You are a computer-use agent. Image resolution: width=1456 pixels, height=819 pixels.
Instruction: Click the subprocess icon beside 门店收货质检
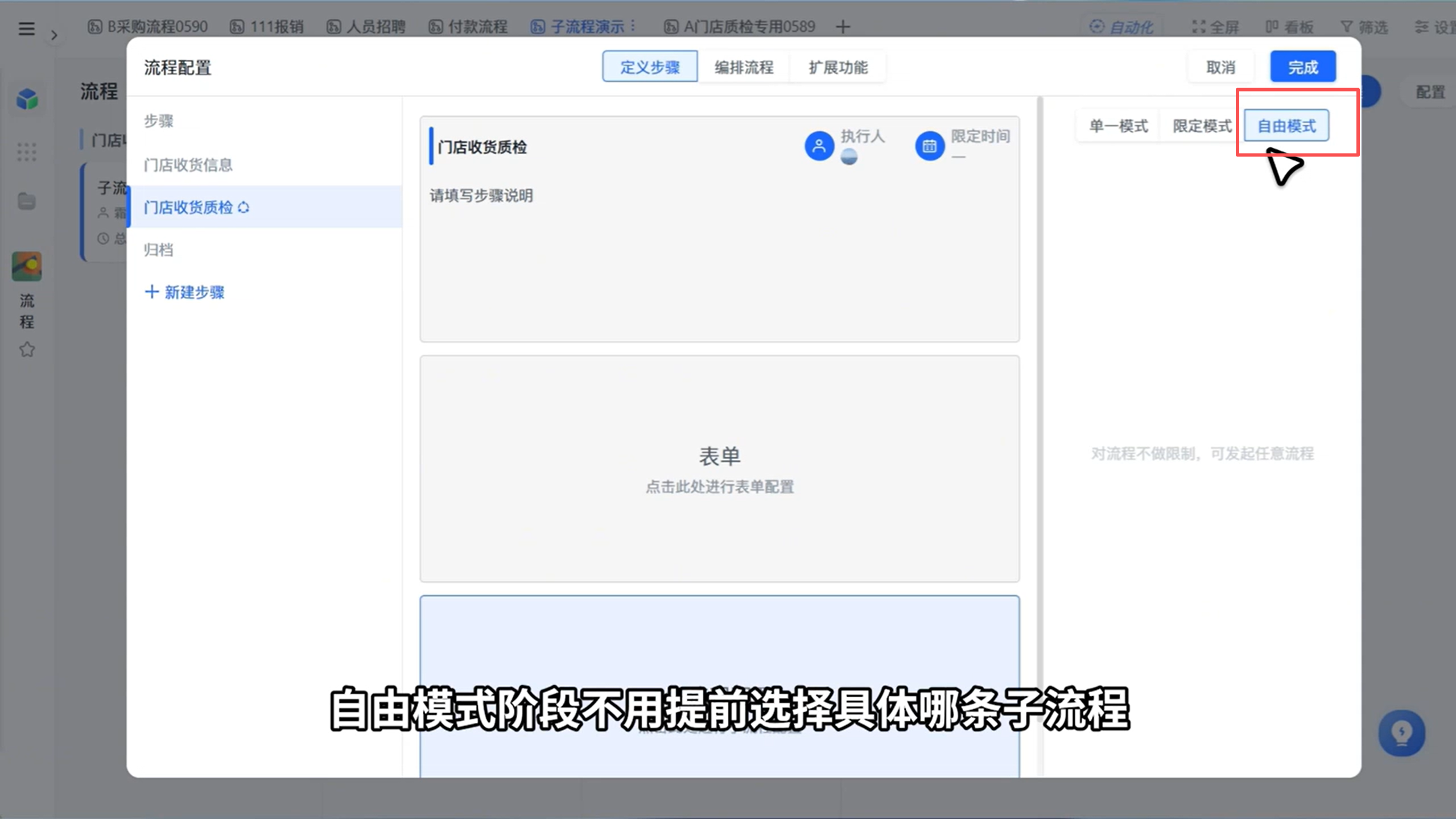[x=244, y=208]
